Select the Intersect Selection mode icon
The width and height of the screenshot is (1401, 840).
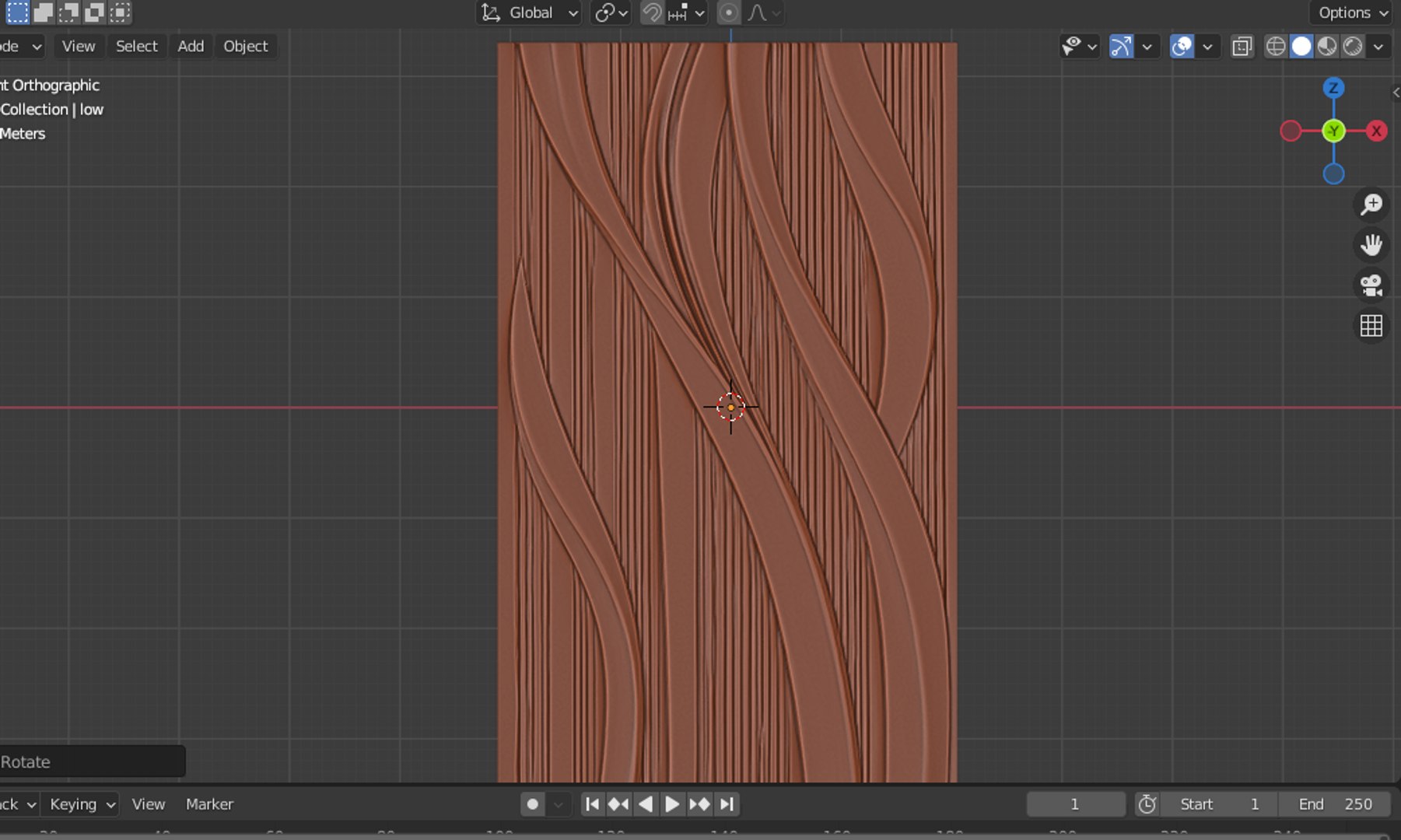click(x=120, y=12)
